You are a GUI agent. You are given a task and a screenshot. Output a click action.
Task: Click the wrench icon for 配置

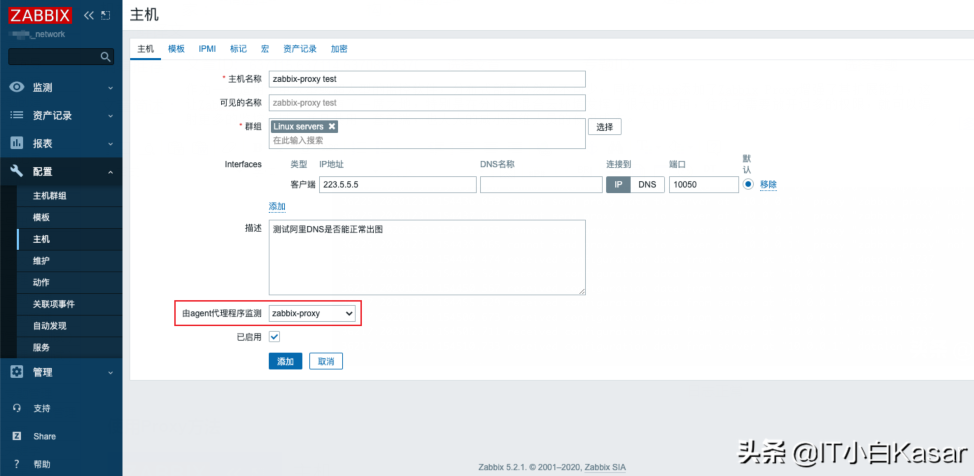pos(17,172)
